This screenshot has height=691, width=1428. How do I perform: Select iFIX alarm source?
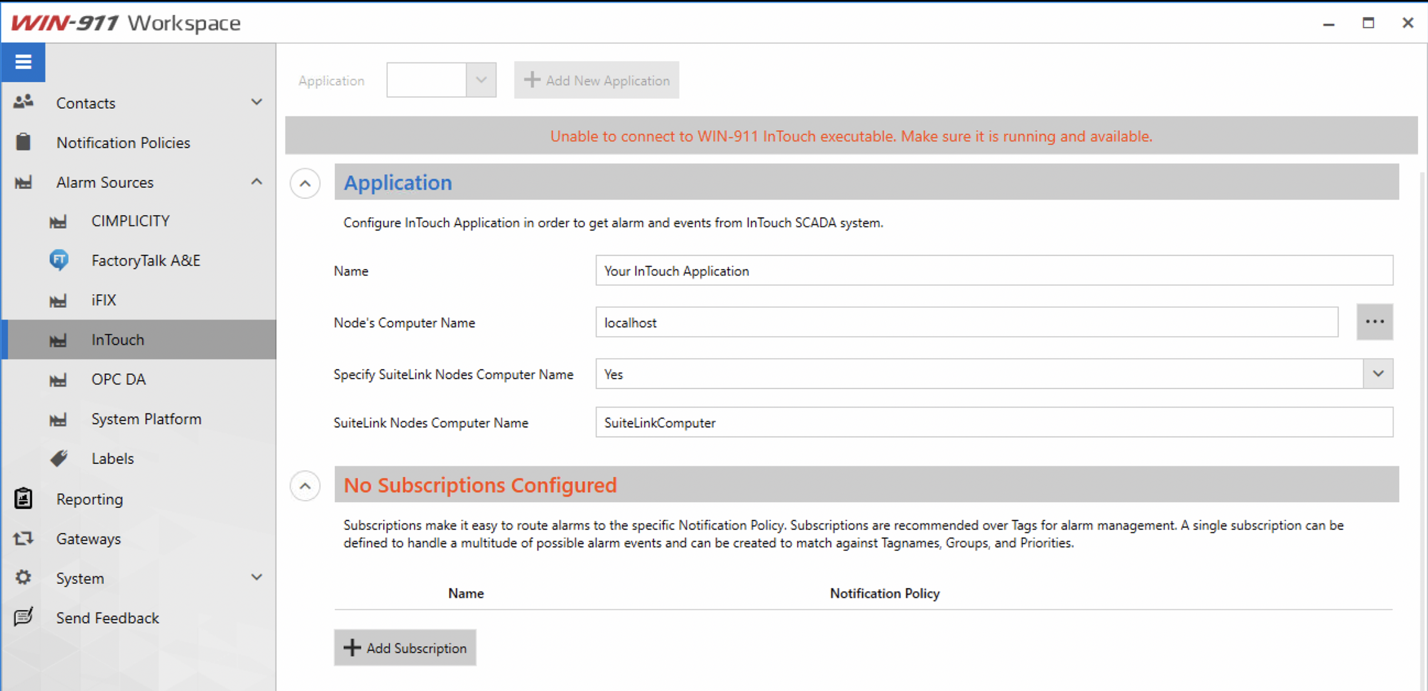pos(138,300)
